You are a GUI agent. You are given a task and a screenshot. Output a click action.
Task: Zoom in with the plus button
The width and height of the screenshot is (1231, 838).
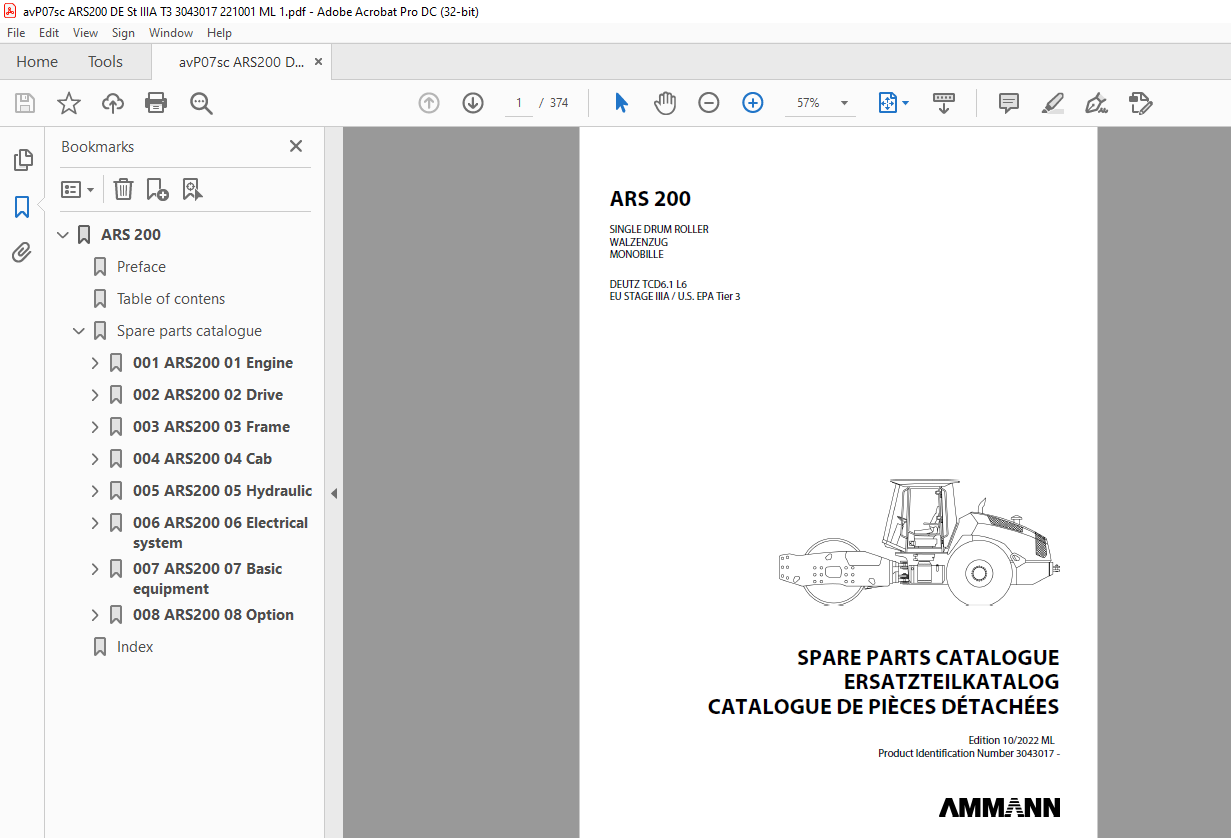753,103
